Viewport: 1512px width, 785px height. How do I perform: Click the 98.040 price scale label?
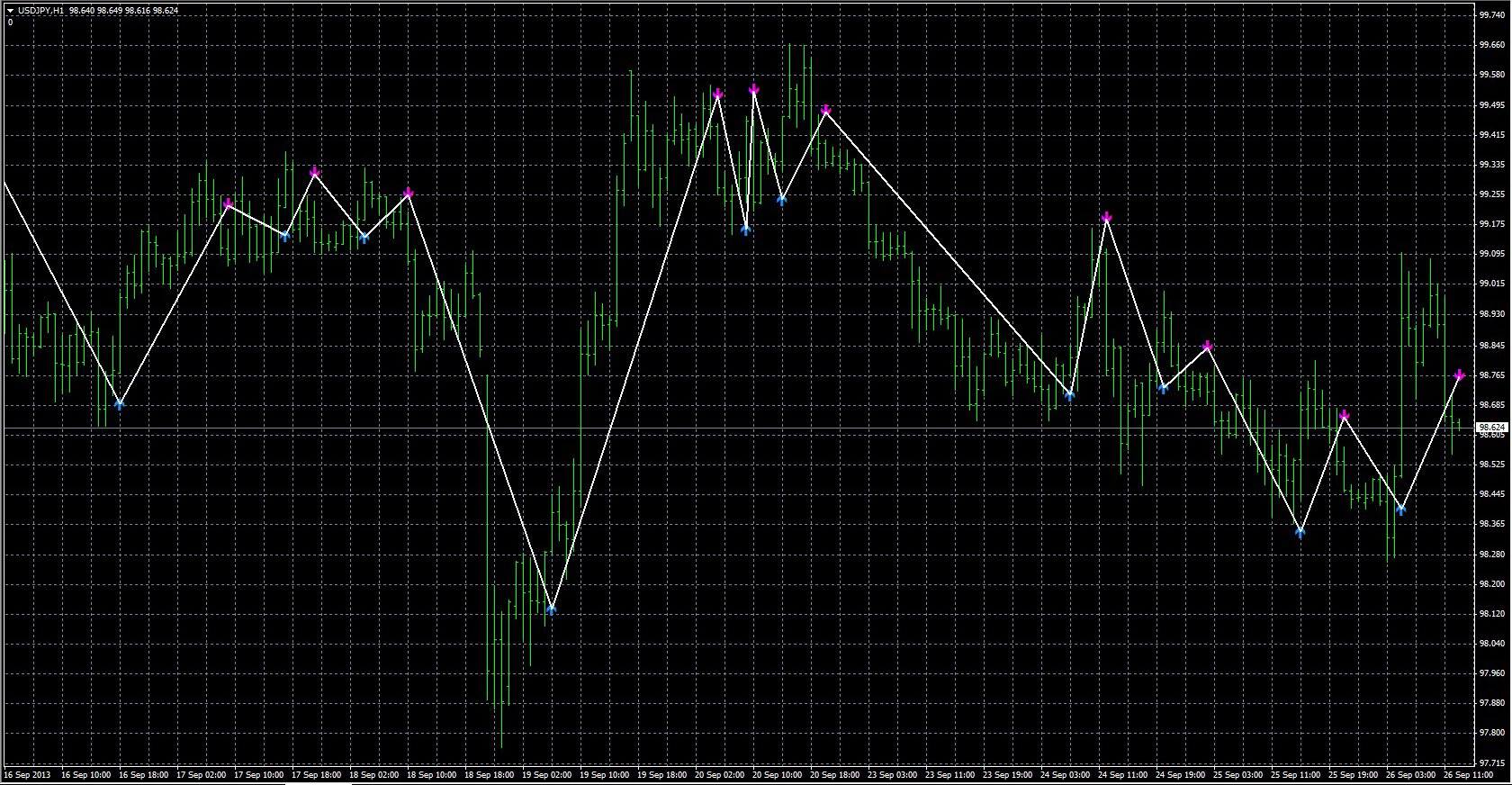[1491, 644]
